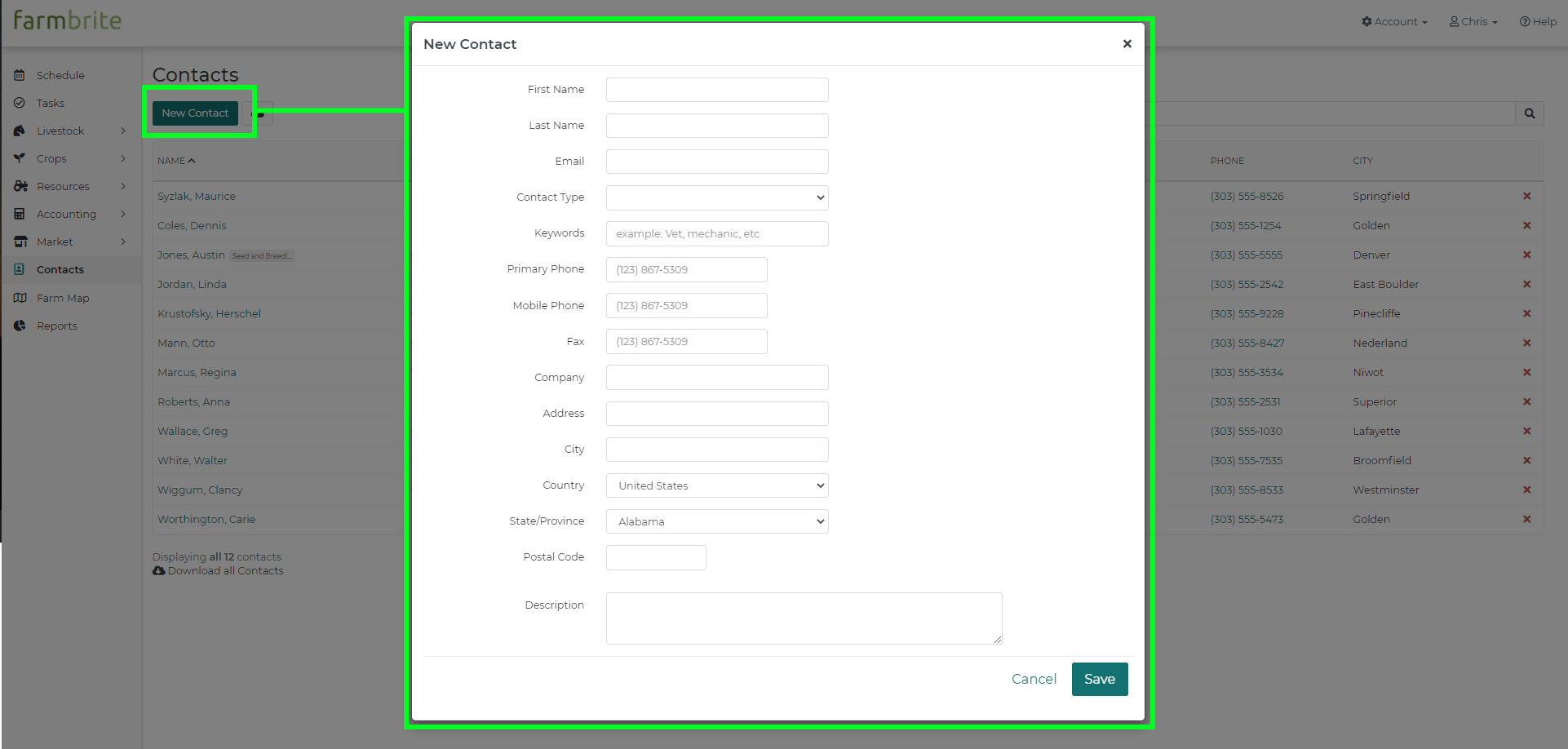The height and width of the screenshot is (749, 1568).
Task: Delete the Roberts, Anna contact
Action: coord(1526,401)
